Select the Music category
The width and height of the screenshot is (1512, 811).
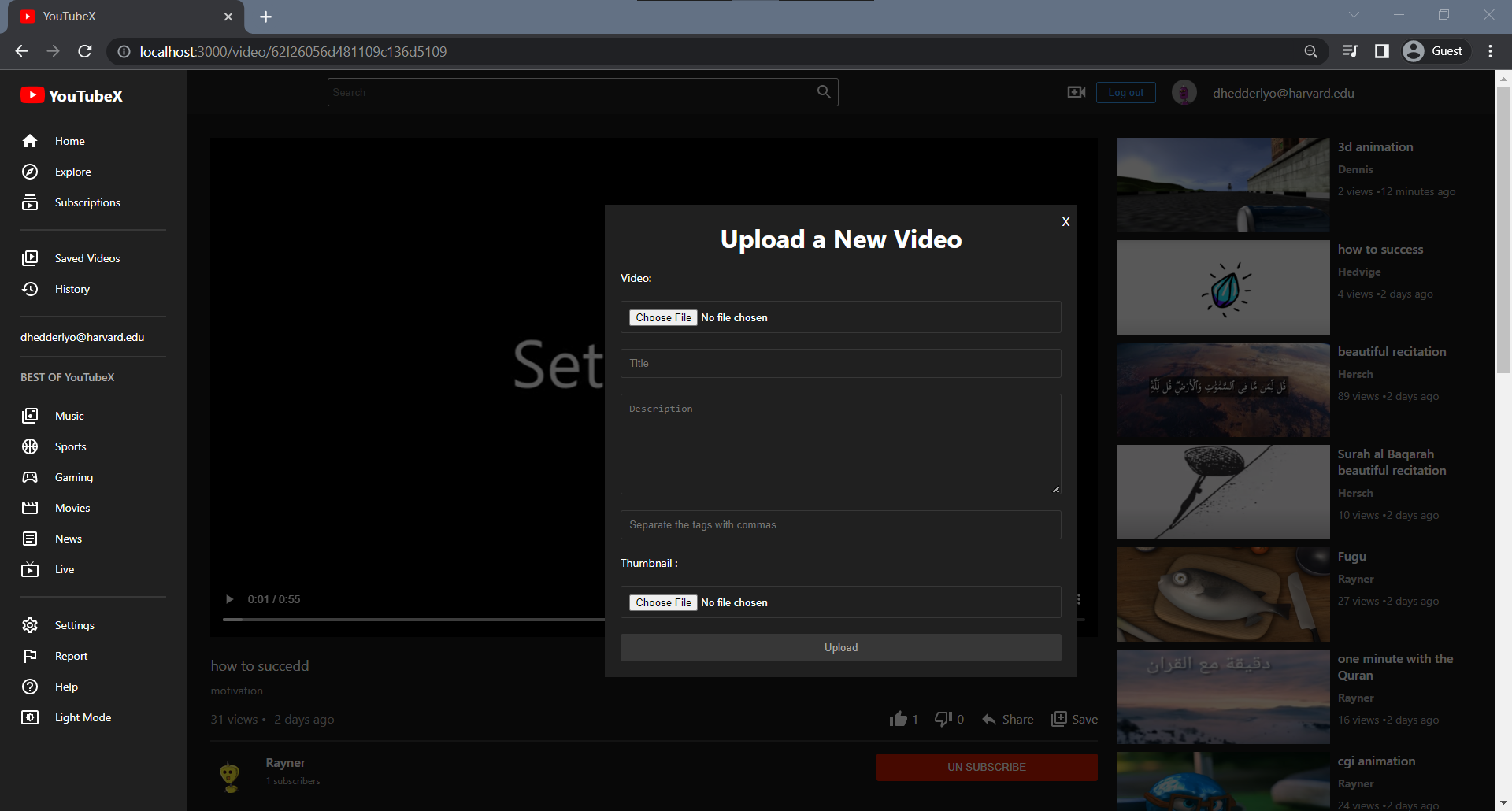pyautogui.click(x=69, y=416)
